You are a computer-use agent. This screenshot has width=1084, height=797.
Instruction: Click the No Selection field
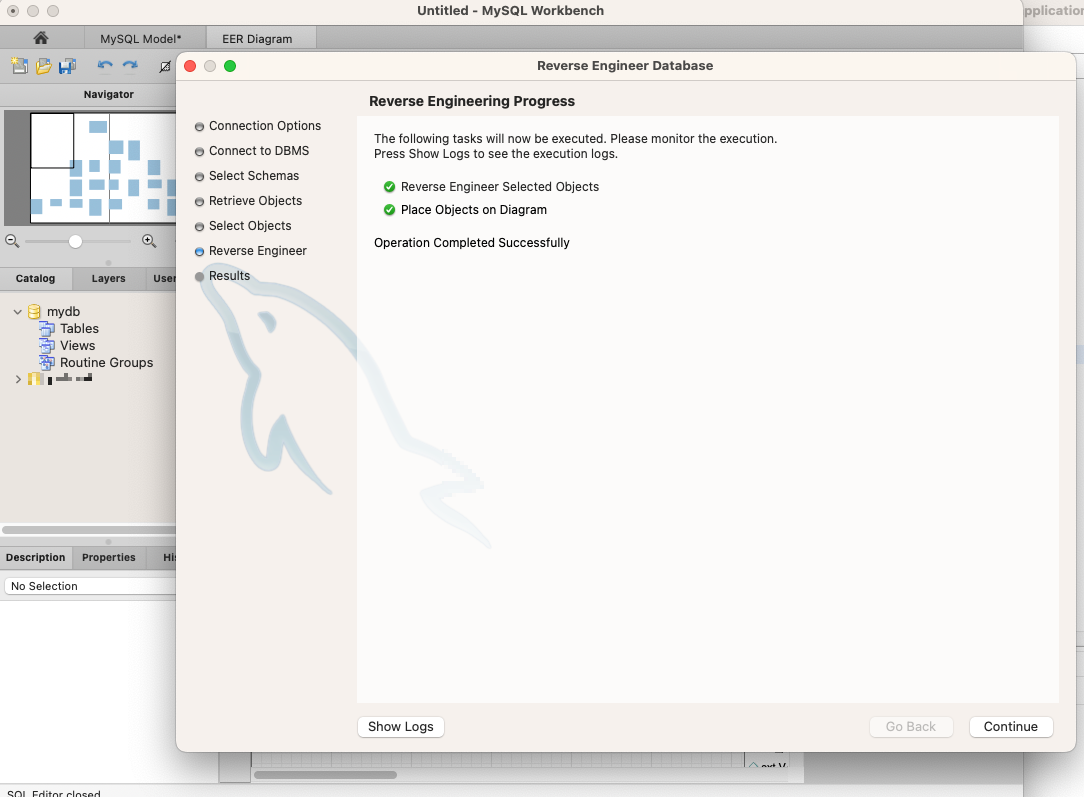pyautogui.click(x=90, y=586)
